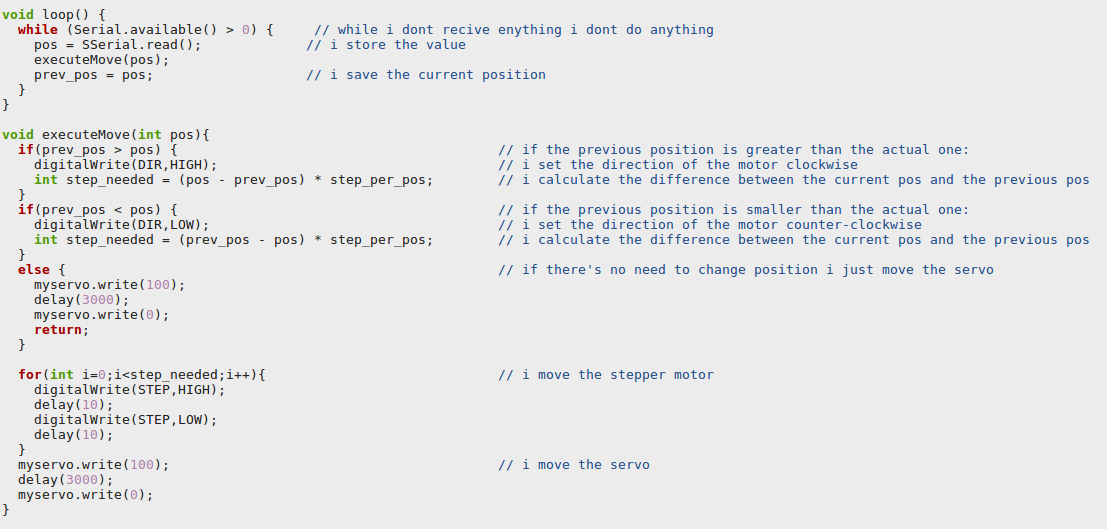
Task: Click the comment 'i move the servo'
Action: pyautogui.click(x=574, y=465)
